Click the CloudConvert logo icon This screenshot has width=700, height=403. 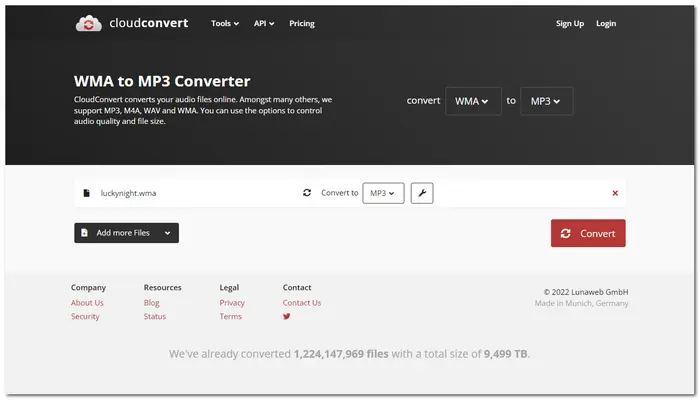click(88, 23)
